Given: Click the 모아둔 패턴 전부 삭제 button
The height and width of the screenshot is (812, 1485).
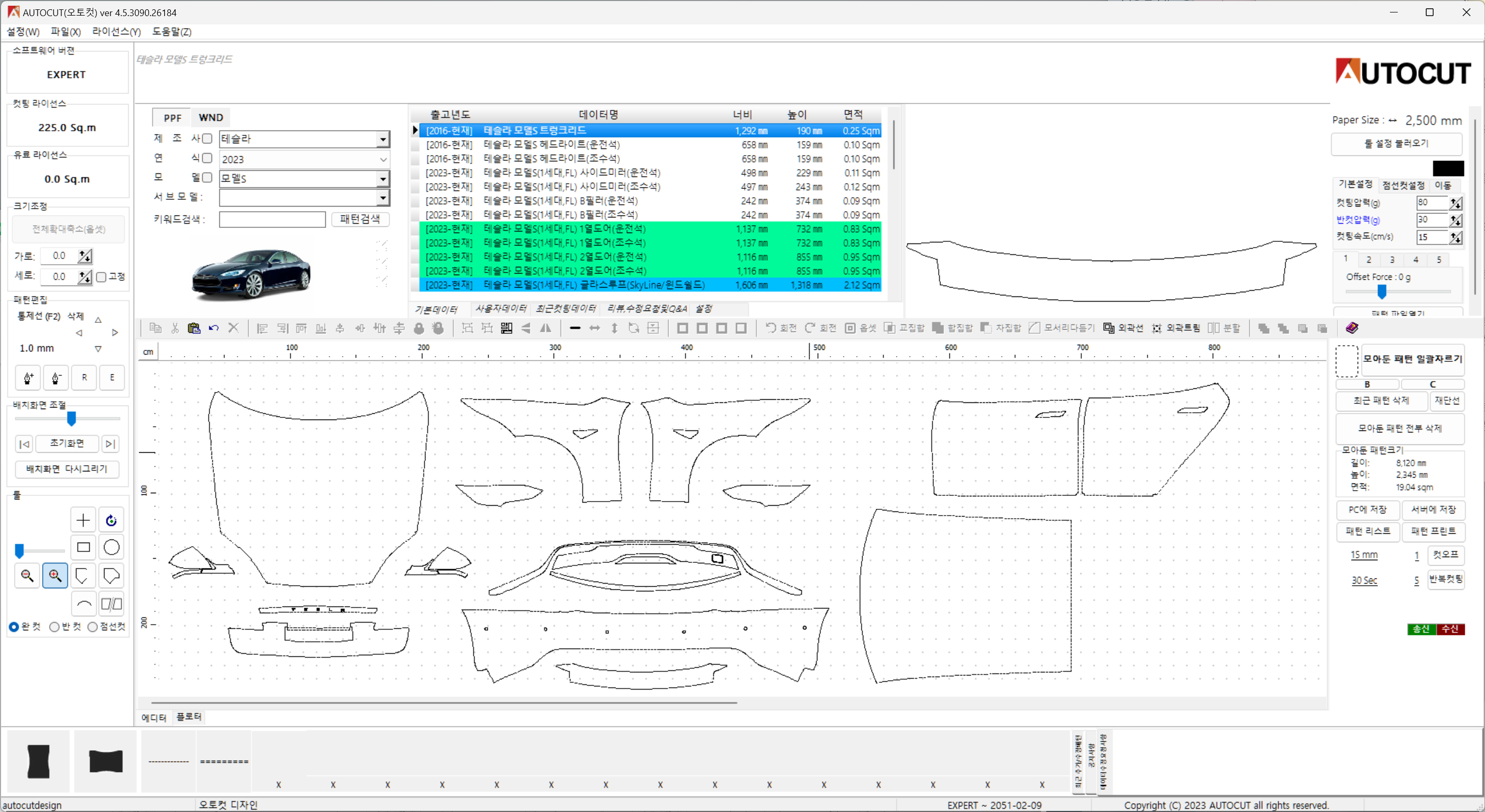Looking at the screenshot, I should pyautogui.click(x=1400, y=428).
